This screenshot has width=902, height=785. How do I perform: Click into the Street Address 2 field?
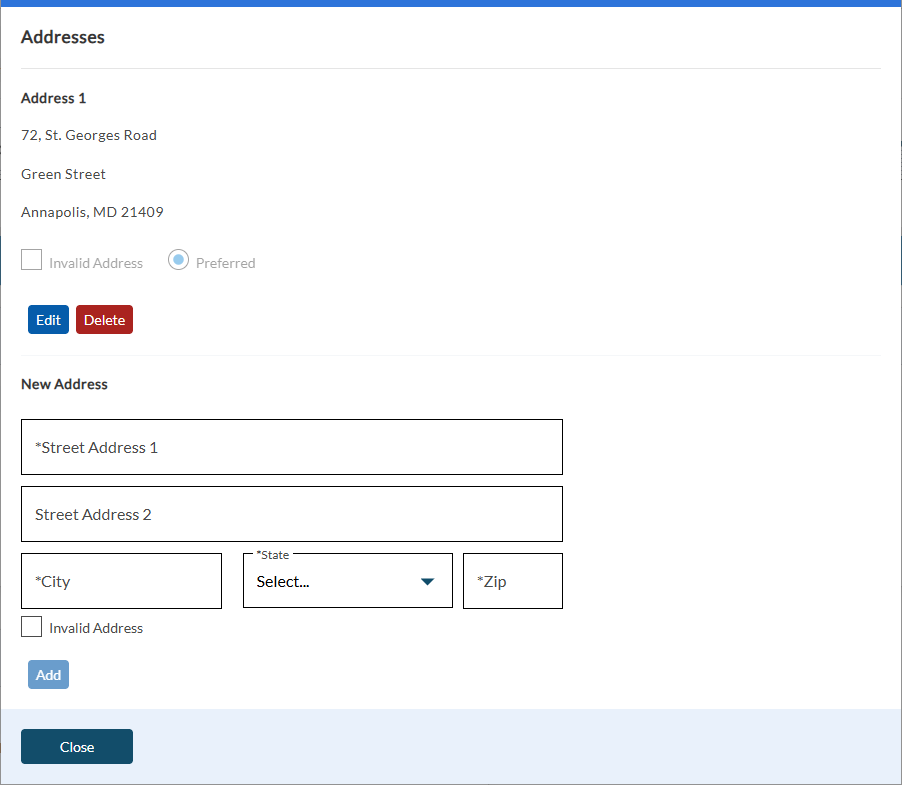[291, 514]
